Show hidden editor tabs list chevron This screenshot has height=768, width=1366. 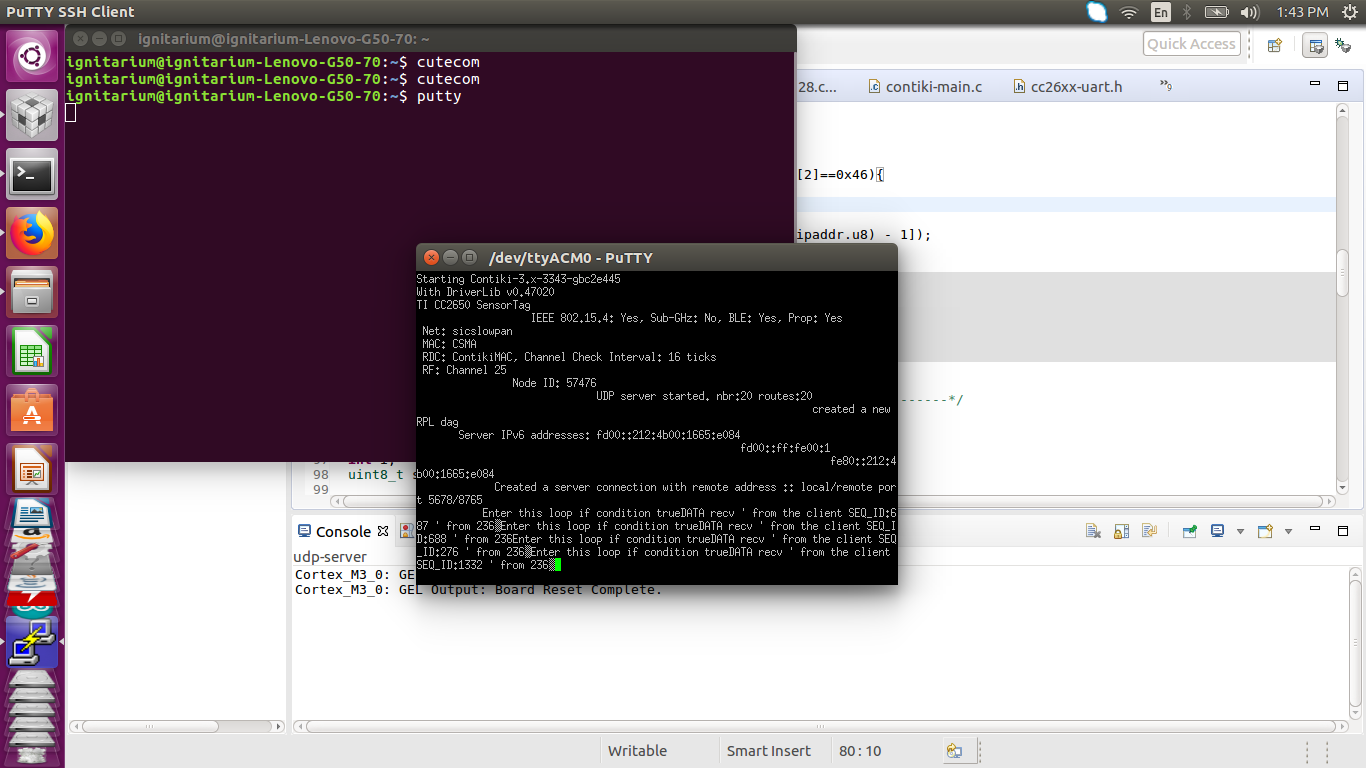(x=1165, y=86)
